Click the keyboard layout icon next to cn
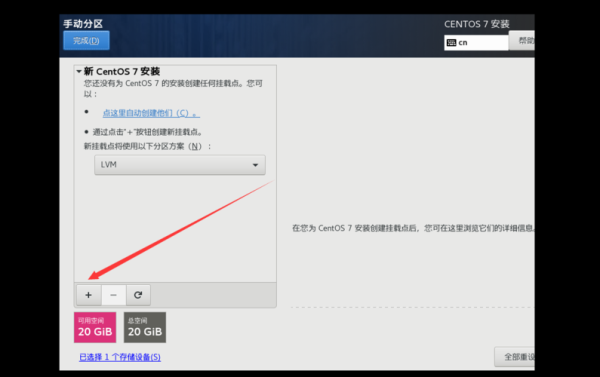Image resolution: width=600 pixels, height=377 pixels. [452, 42]
